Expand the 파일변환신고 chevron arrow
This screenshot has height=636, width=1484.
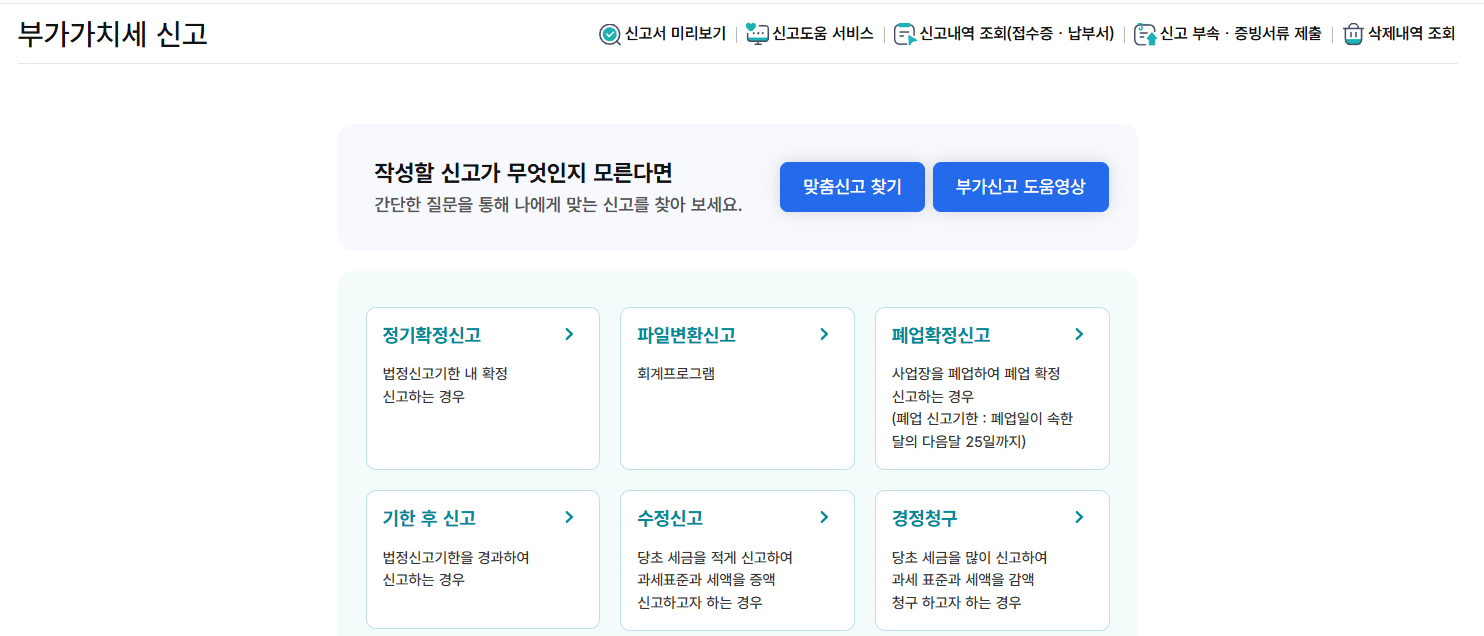(824, 334)
